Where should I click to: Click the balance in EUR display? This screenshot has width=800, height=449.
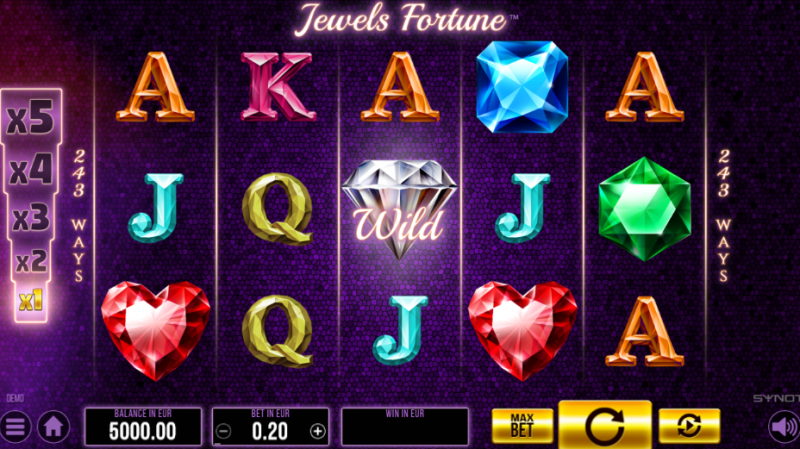(143, 427)
